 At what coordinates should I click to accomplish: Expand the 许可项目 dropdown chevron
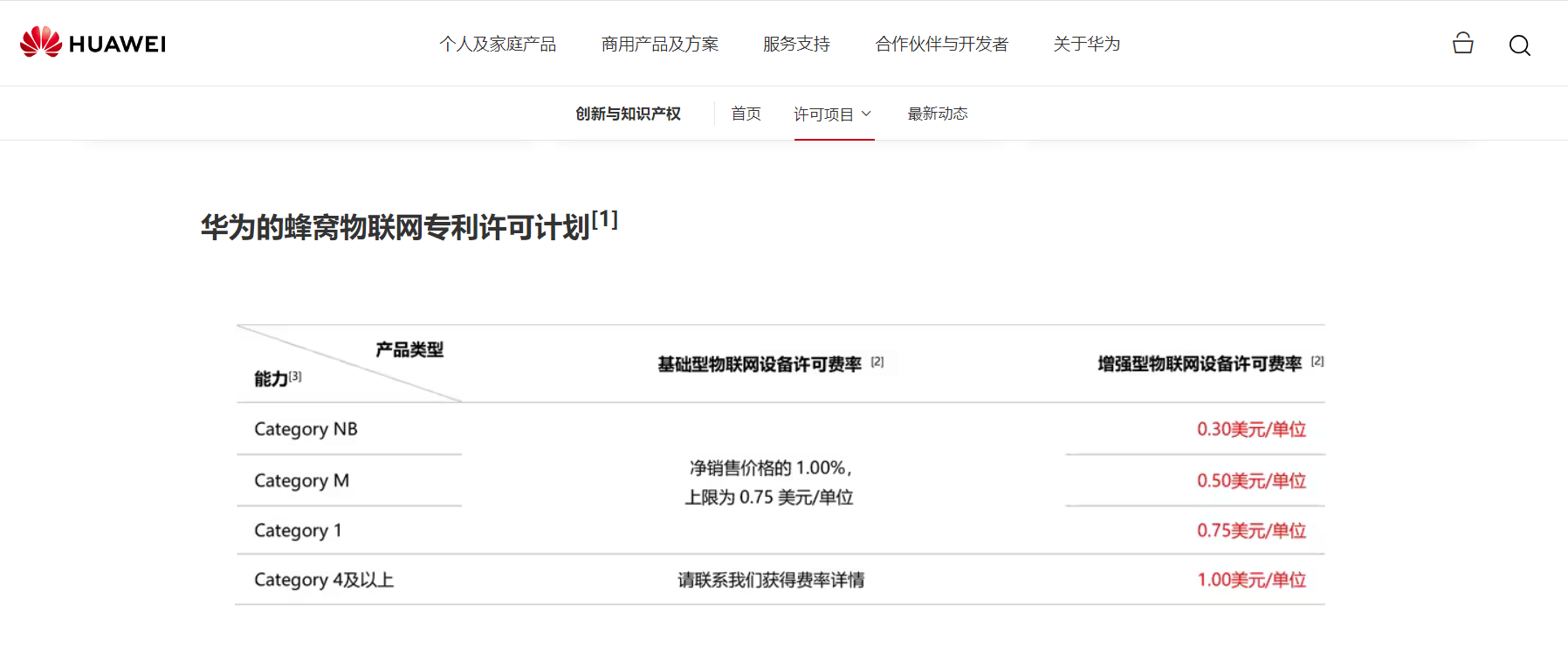[x=866, y=114]
